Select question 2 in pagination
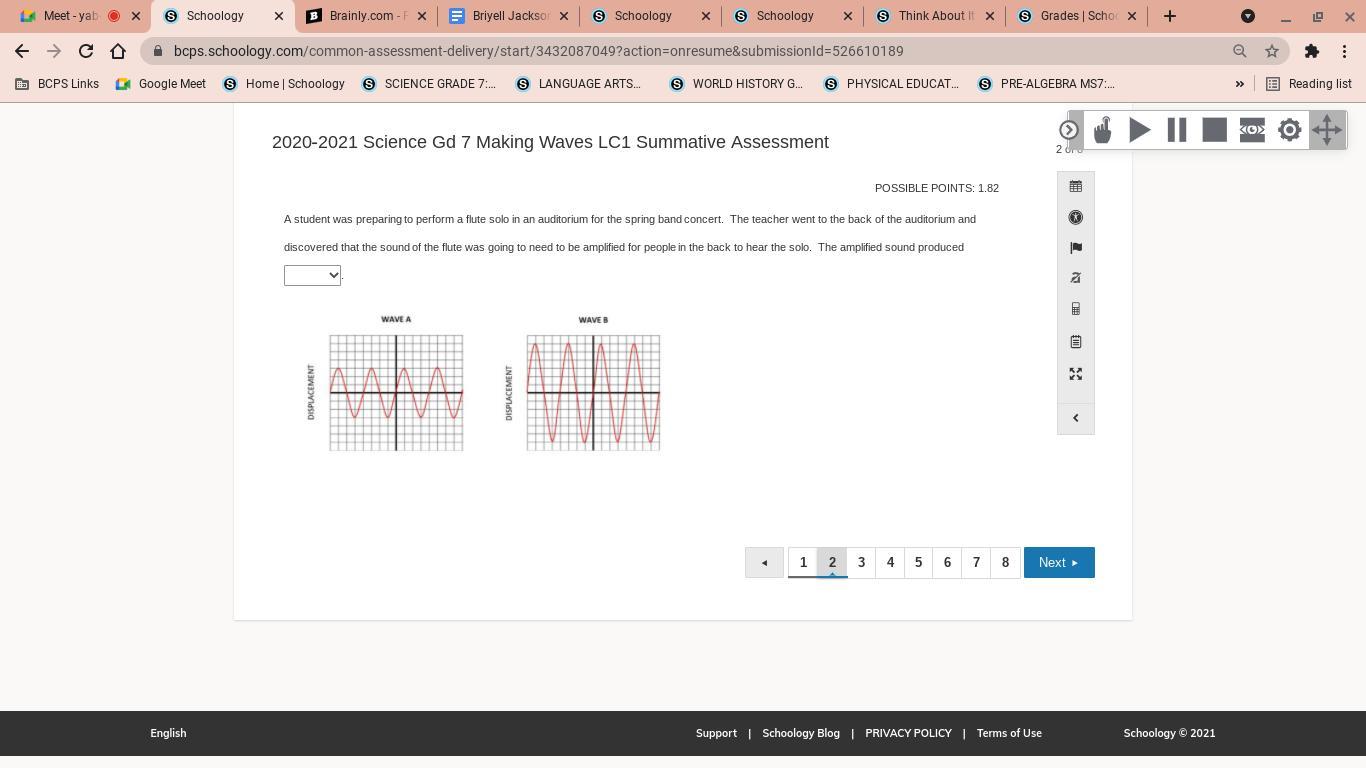 [x=832, y=562]
